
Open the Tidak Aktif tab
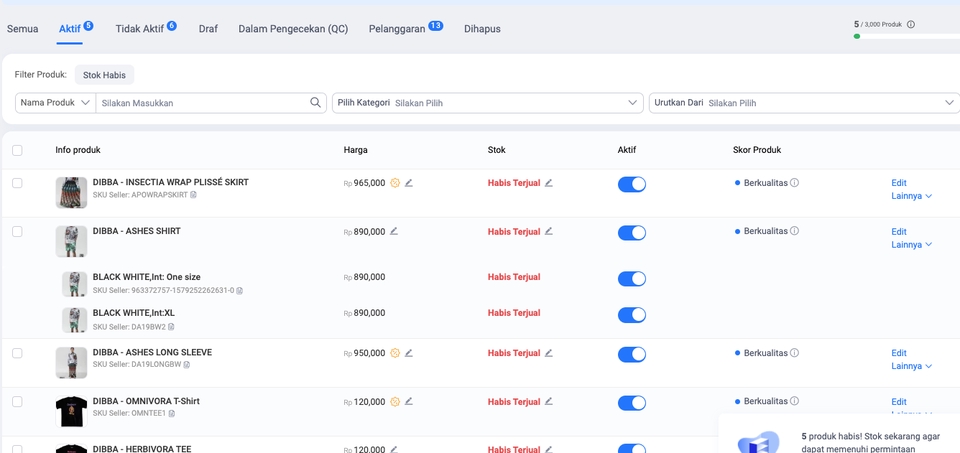click(x=140, y=29)
